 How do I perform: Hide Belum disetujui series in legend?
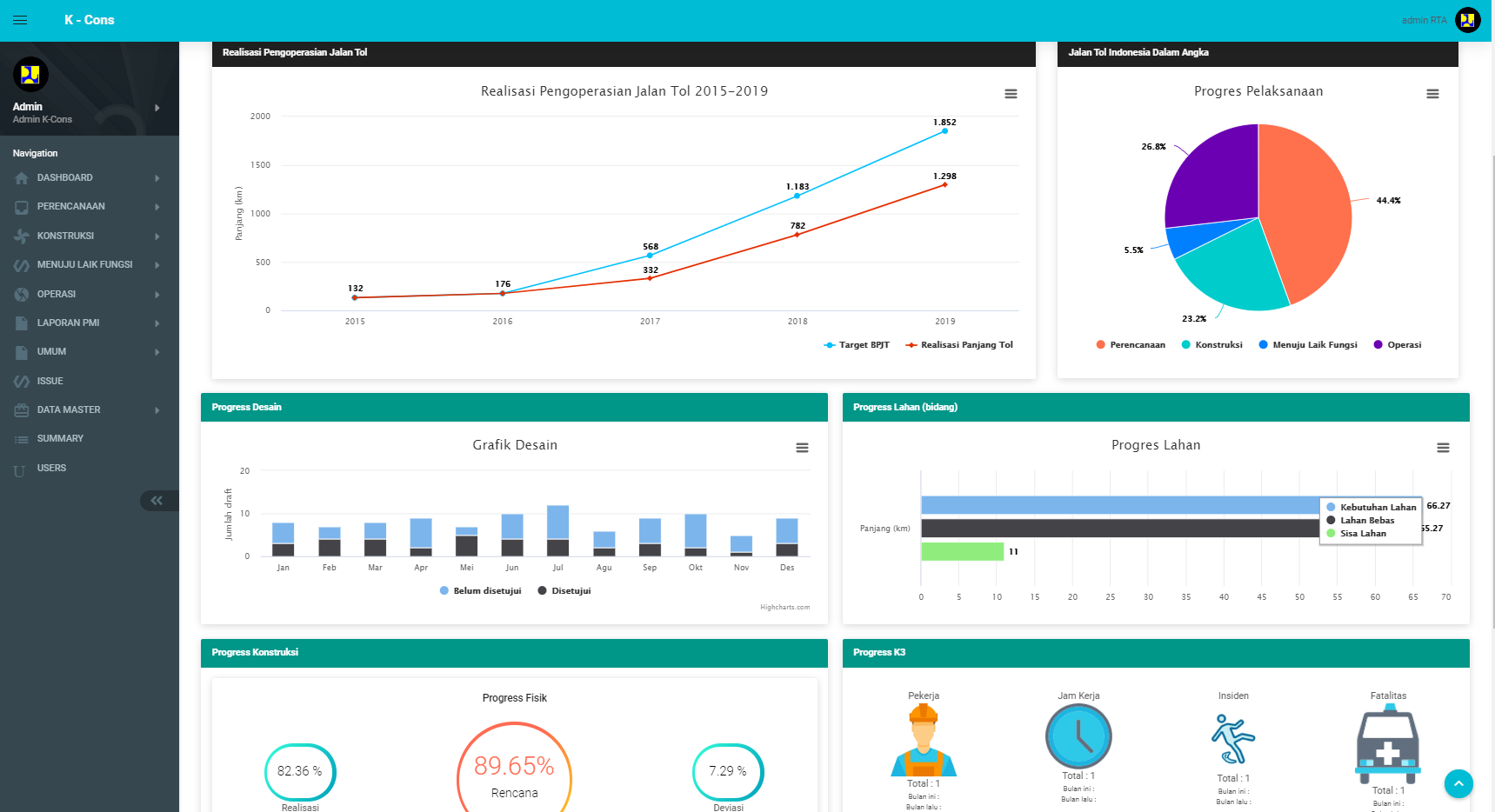(x=481, y=591)
